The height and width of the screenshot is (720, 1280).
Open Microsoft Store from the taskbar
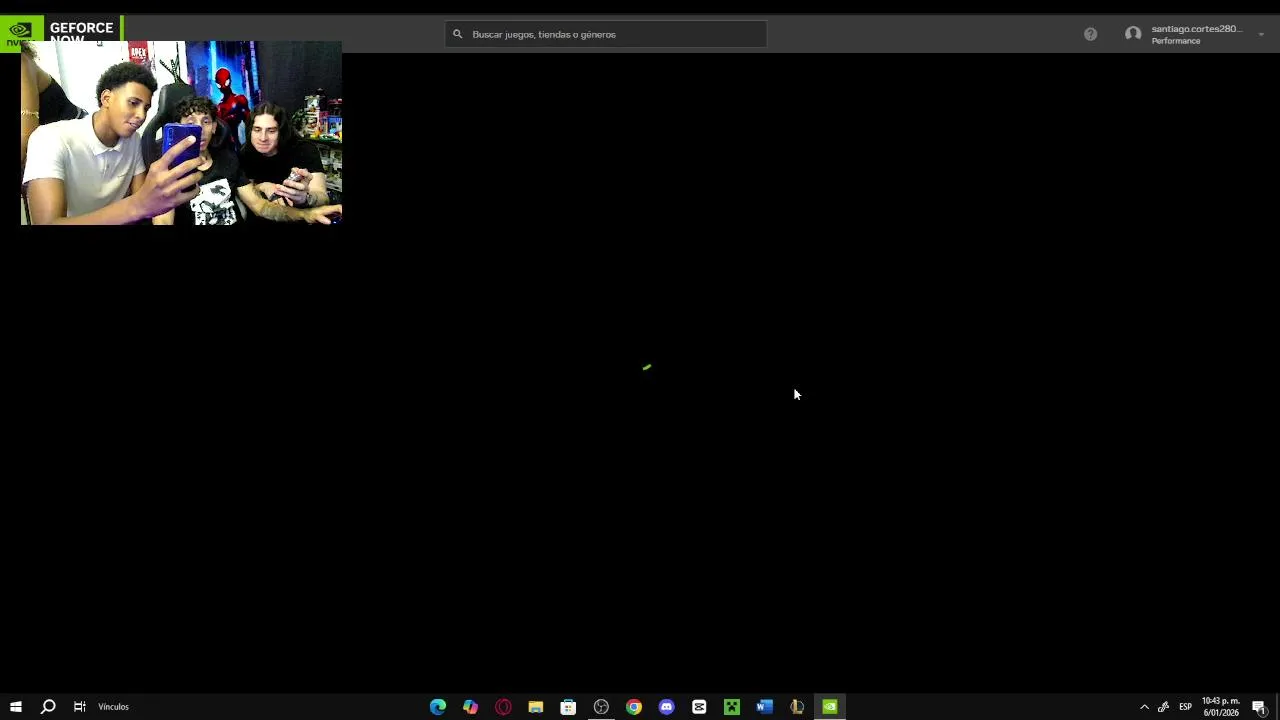568,707
